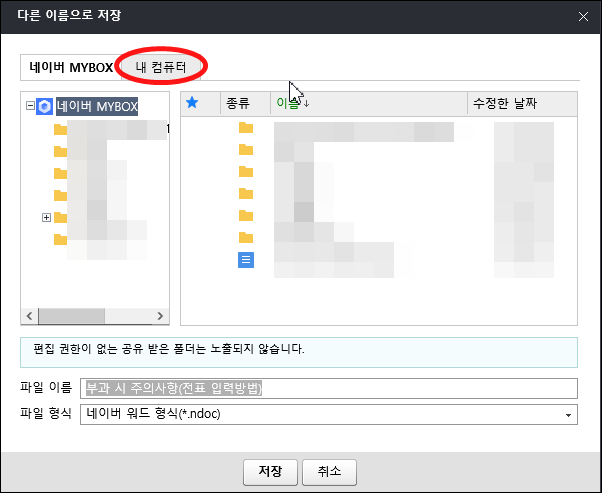Click the tree horizontal scrollbar thumb
Viewport: 602px width, 493px height.
71,316
